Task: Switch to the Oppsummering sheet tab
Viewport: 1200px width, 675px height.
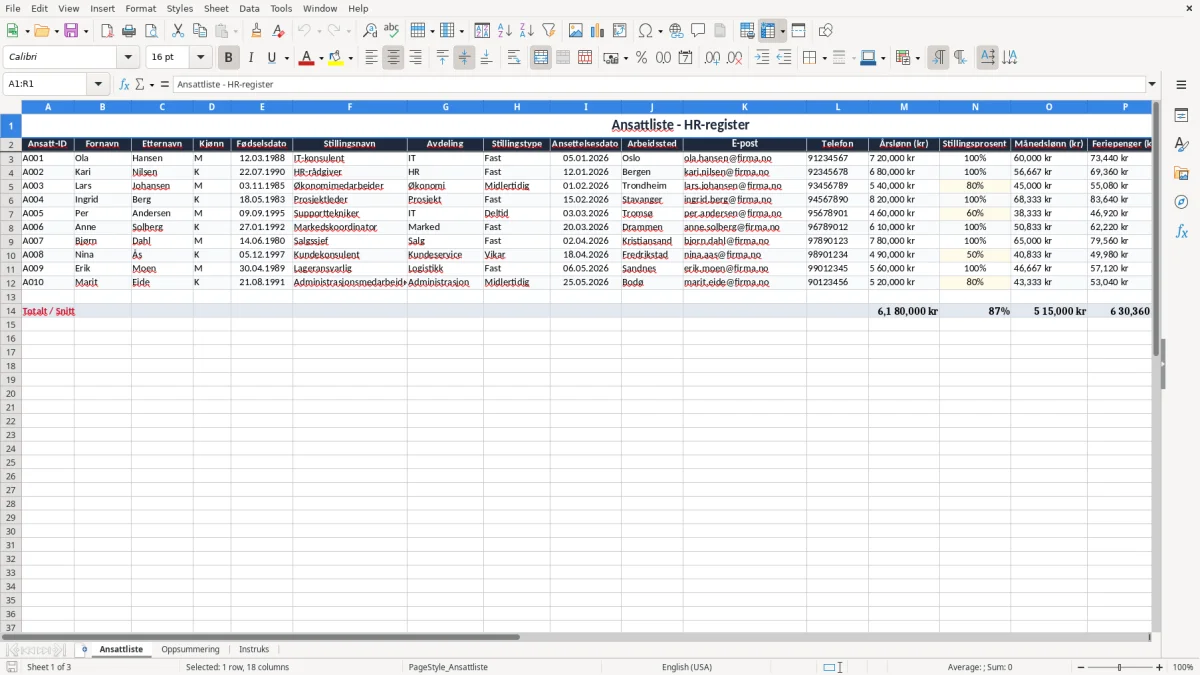Action: (x=190, y=649)
